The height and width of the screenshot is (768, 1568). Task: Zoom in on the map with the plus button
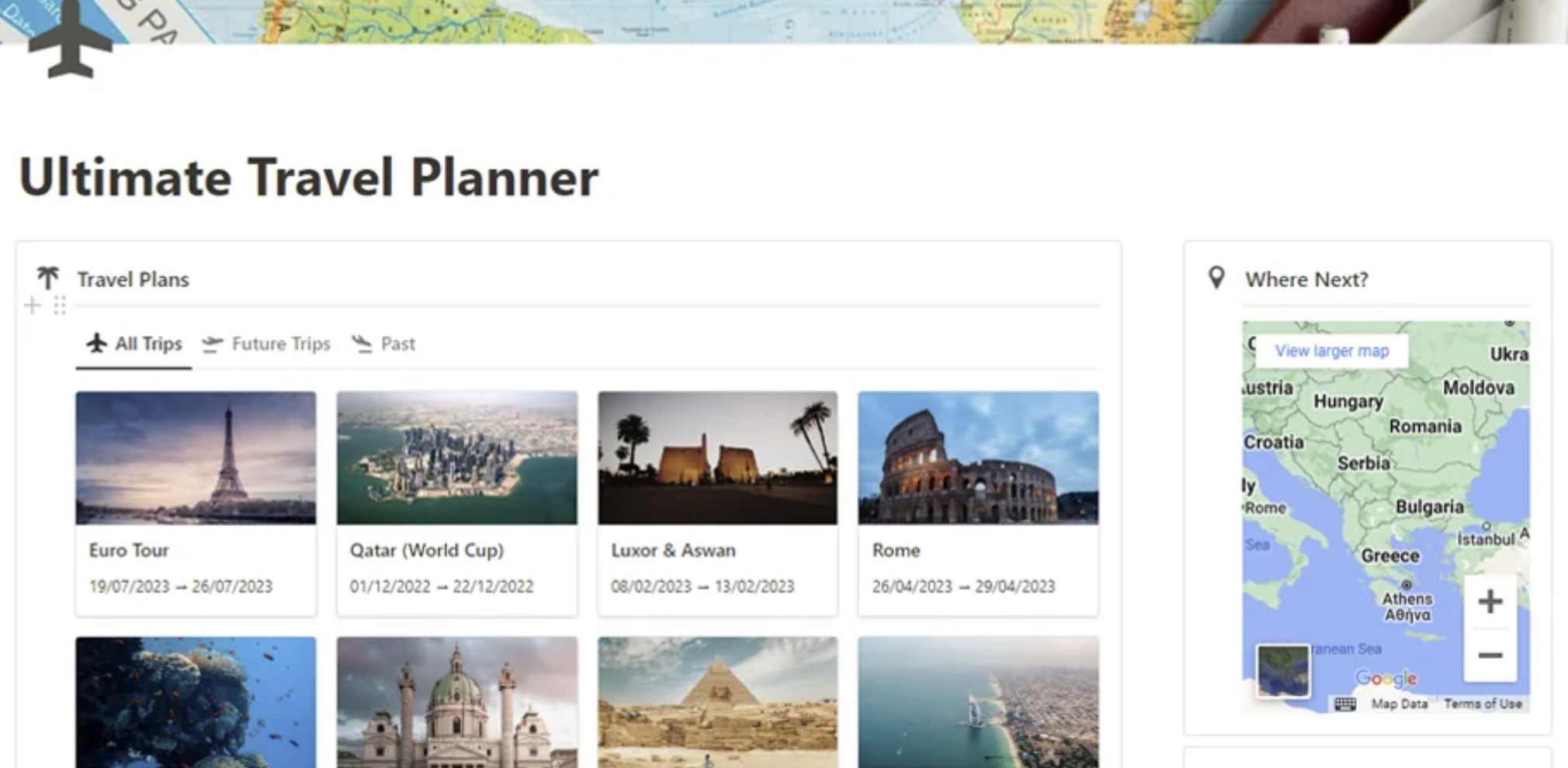tap(1490, 601)
